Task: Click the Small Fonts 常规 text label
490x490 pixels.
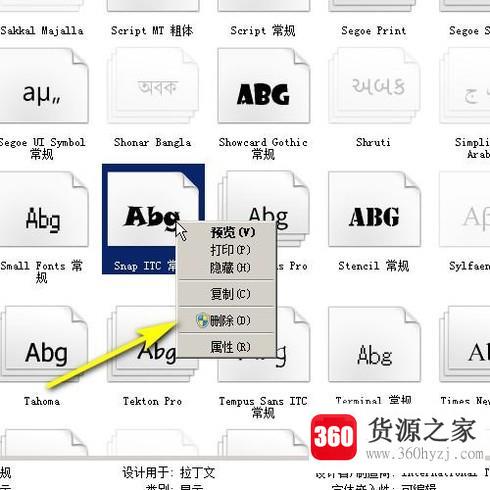Action: (42, 272)
